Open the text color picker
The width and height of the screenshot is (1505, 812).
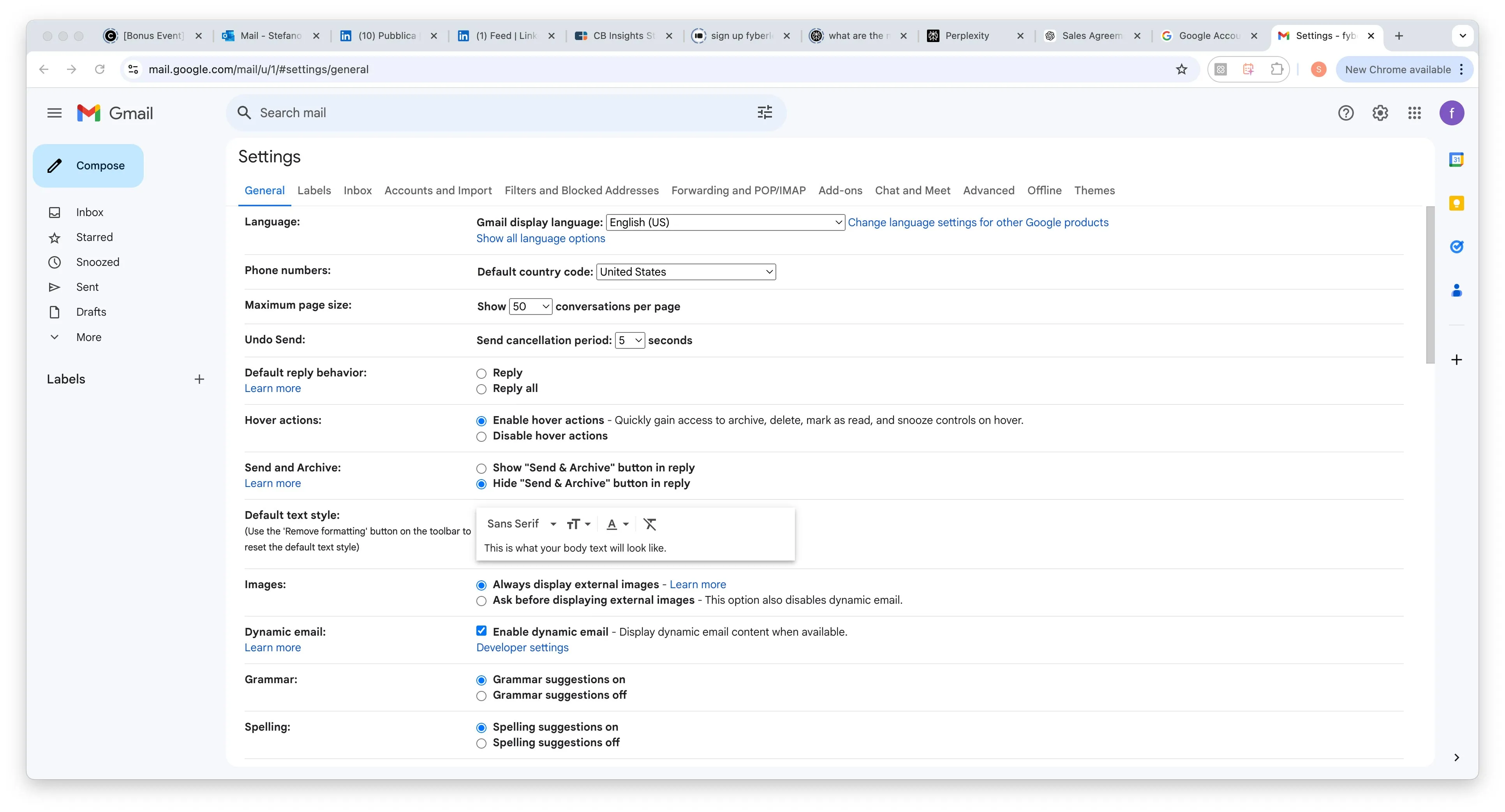pos(617,524)
